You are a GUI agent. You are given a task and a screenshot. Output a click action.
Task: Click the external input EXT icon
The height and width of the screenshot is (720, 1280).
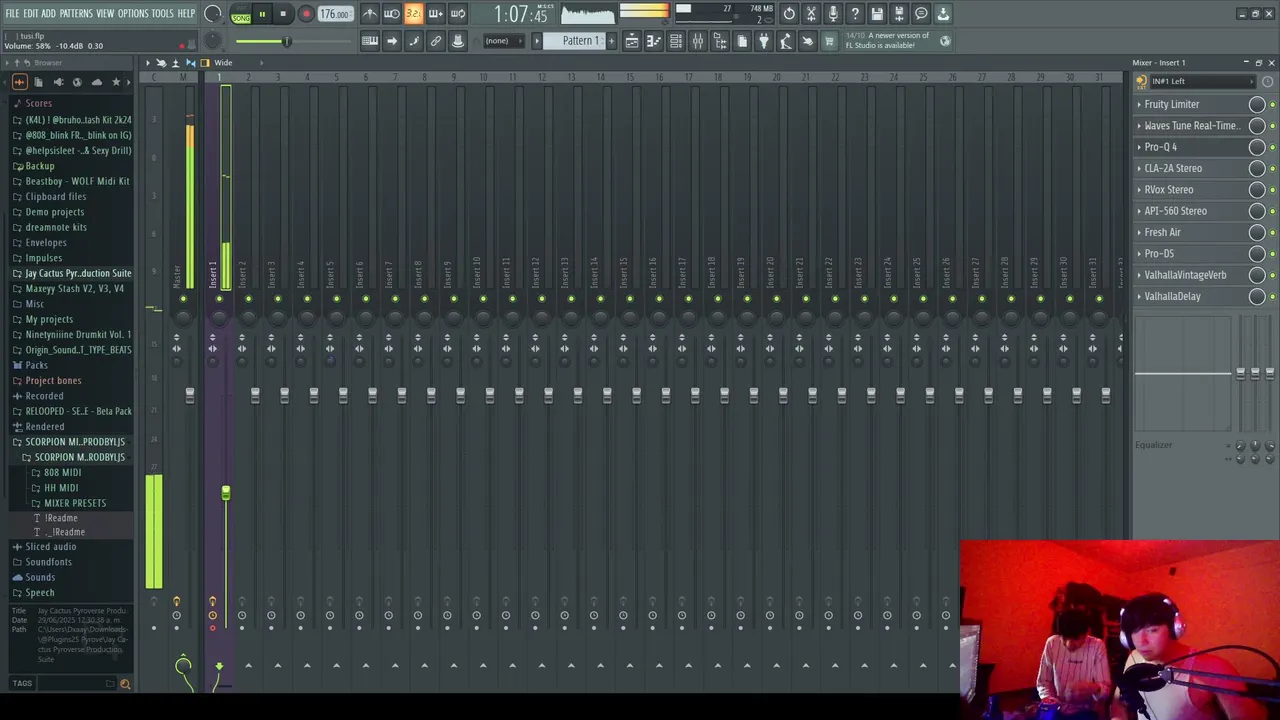click(x=1143, y=82)
